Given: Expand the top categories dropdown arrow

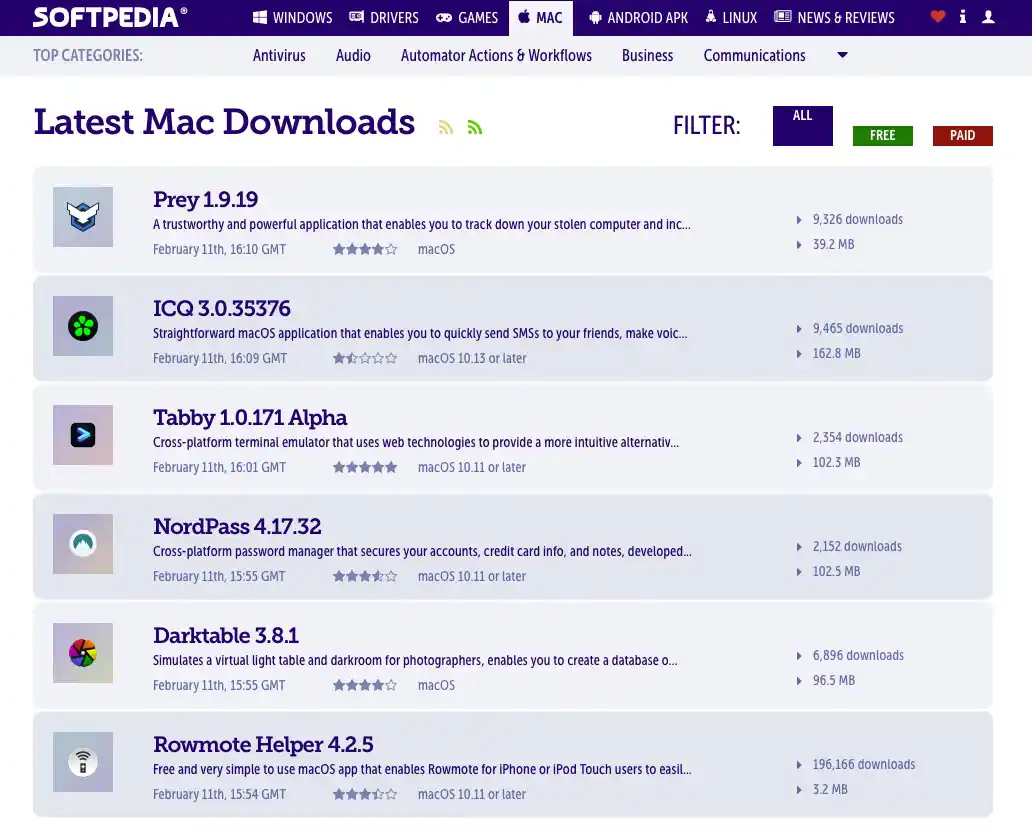Looking at the screenshot, I should click(842, 55).
